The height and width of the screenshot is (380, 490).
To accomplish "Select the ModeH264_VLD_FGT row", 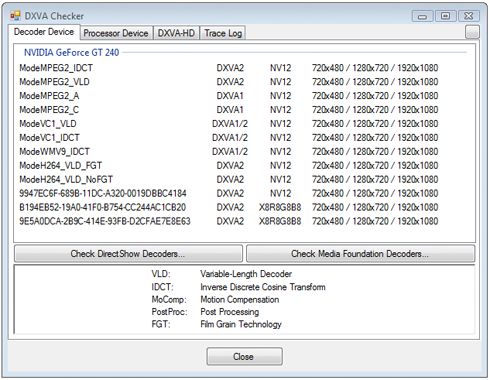I will (x=229, y=166).
